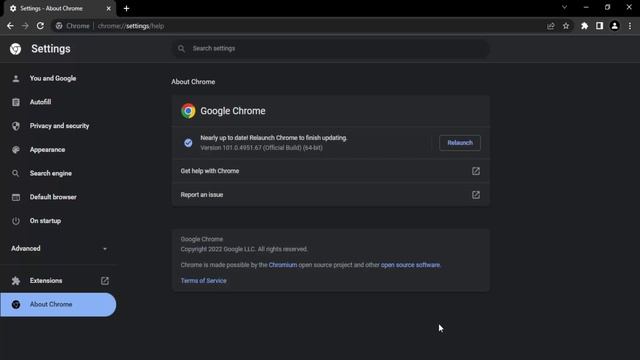Open Privacy and security settings
The width and height of the screenshot is (640, 360).
[x=58, y=126]
